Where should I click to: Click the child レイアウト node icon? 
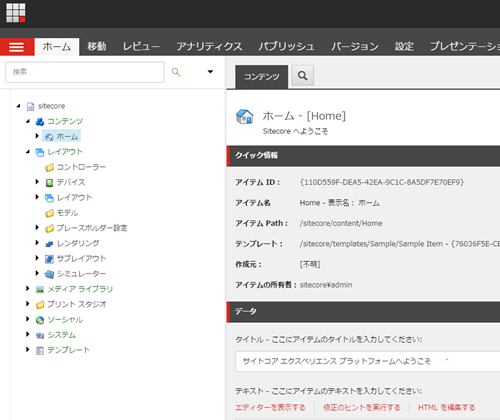[49, 198]
